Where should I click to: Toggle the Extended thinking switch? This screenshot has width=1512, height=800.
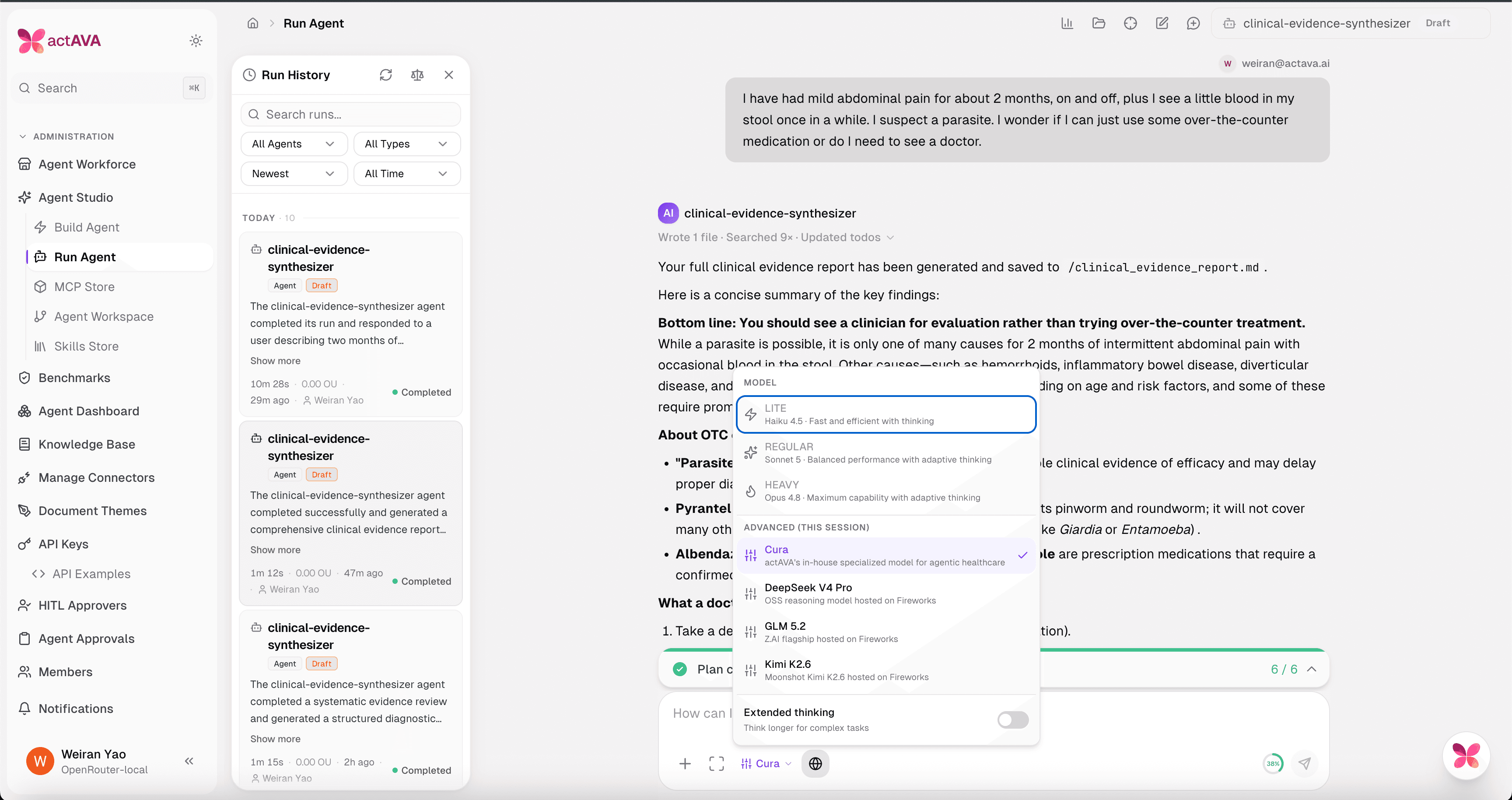[1012, 719]
